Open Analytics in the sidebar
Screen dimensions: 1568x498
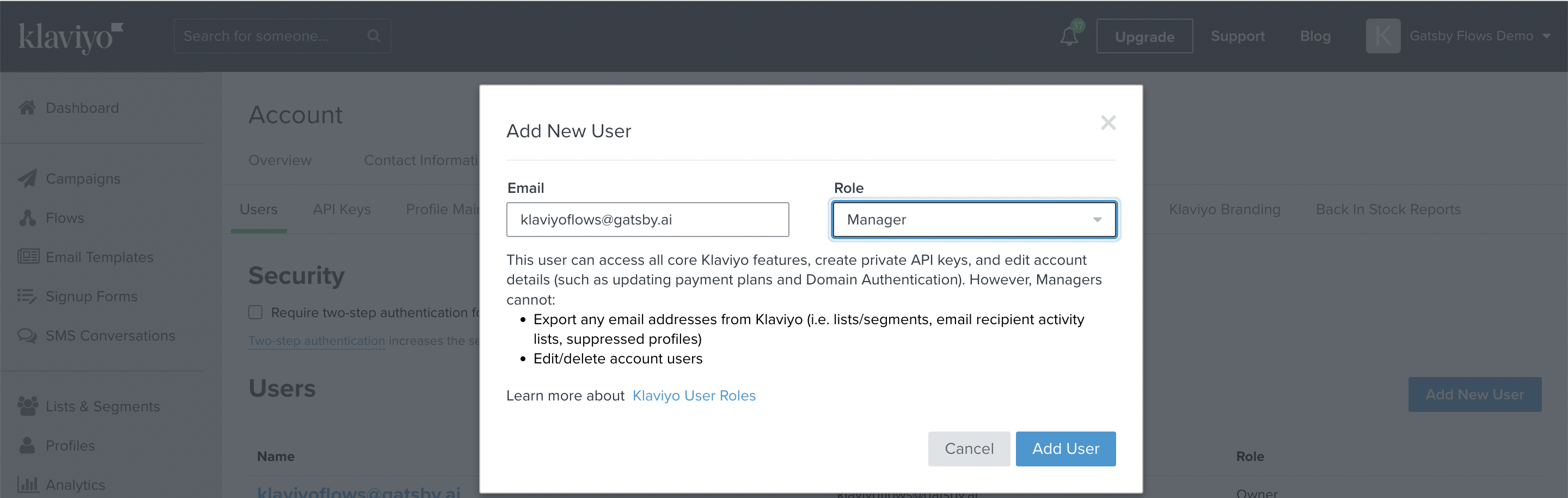(x=75, y=484)
